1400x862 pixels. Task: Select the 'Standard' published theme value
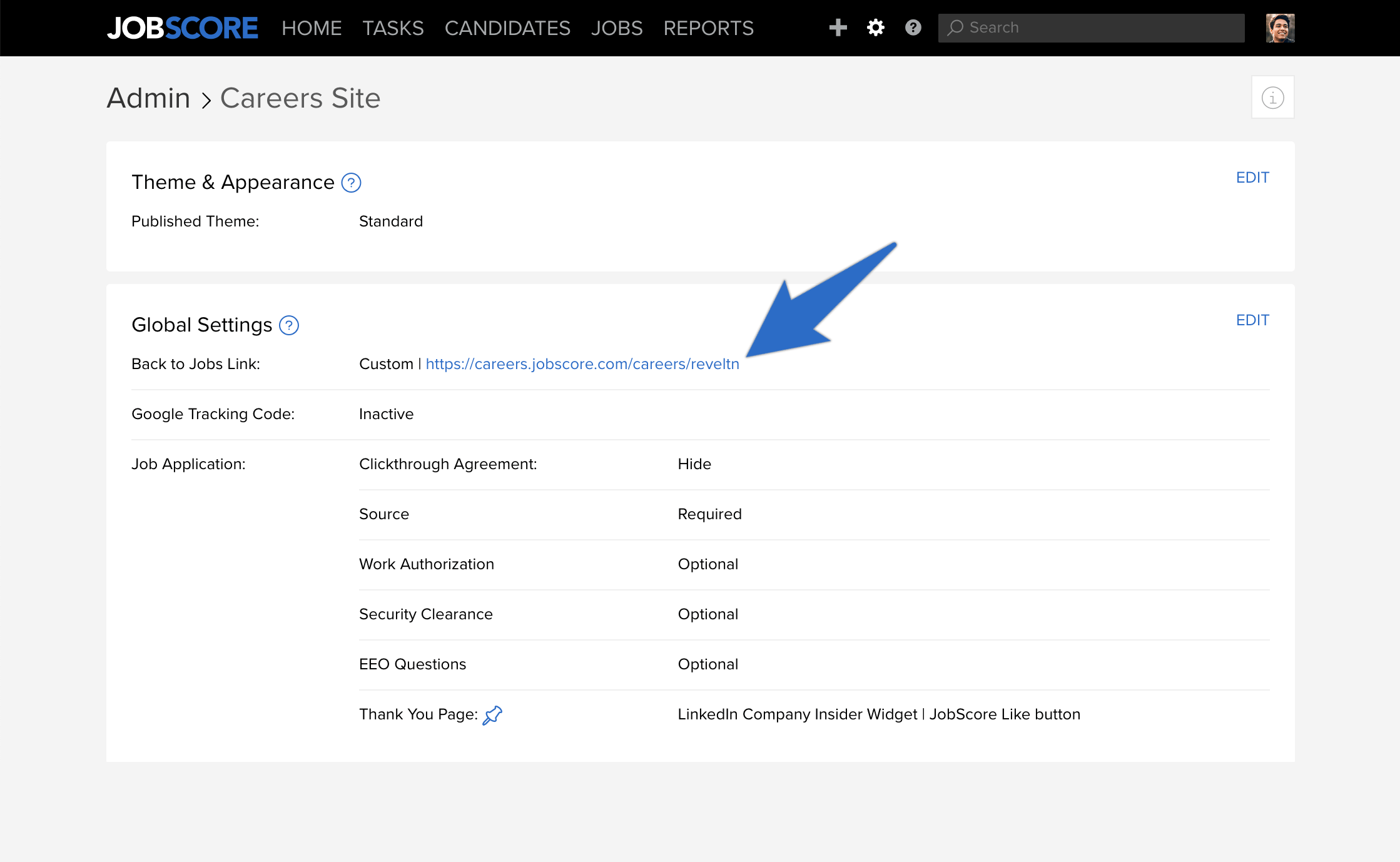point(391,221)
